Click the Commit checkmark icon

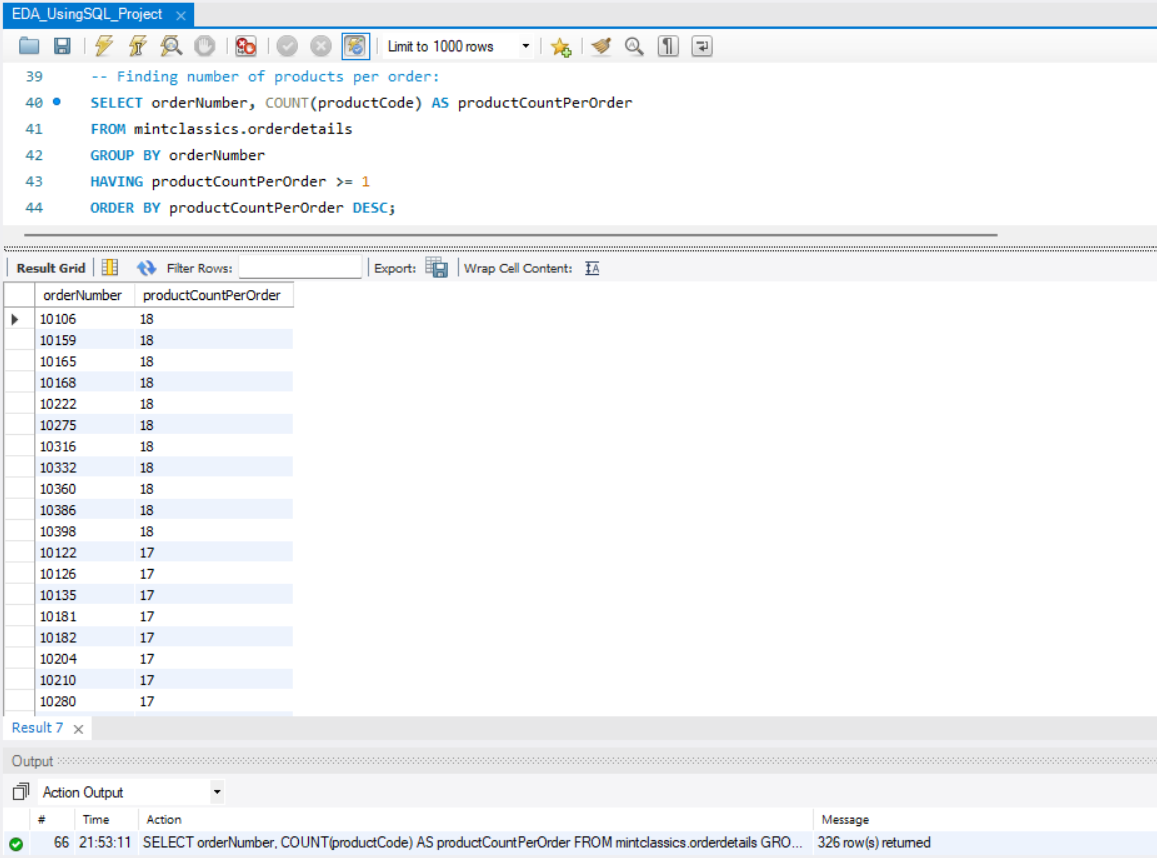287,46
